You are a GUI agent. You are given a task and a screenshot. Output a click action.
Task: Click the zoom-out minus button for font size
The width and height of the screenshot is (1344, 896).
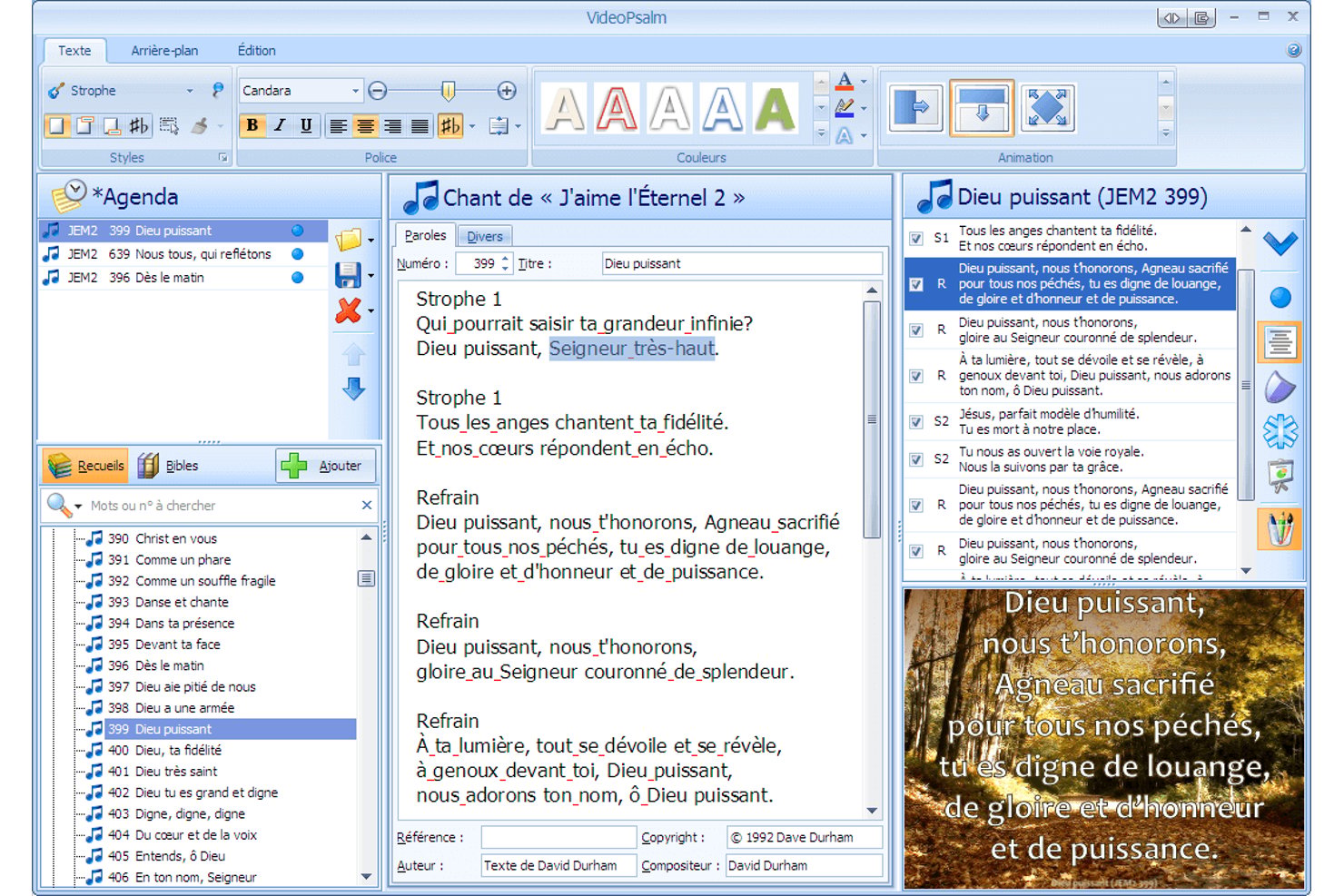click(378, 91)
